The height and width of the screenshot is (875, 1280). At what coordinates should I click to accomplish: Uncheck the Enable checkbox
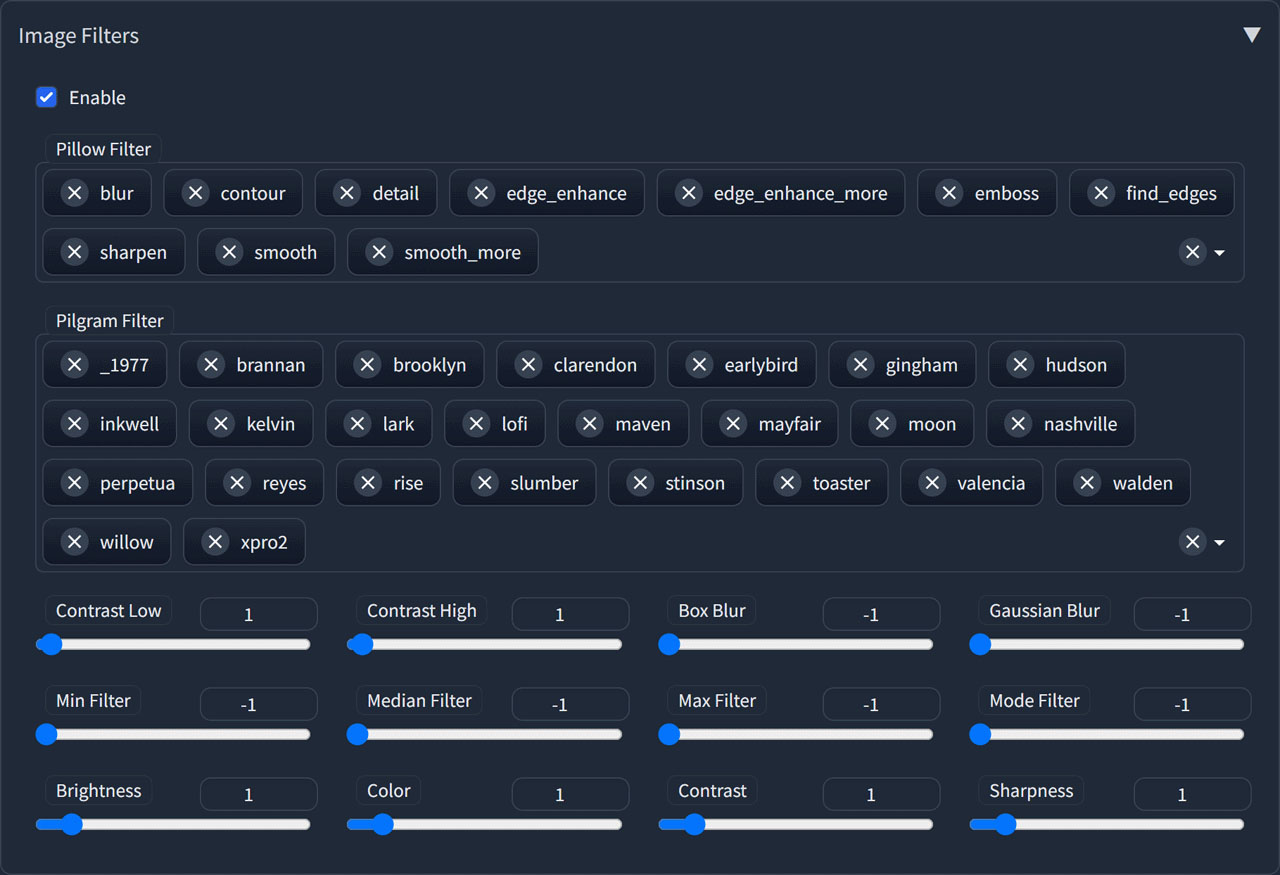click(x=46, y=97)
